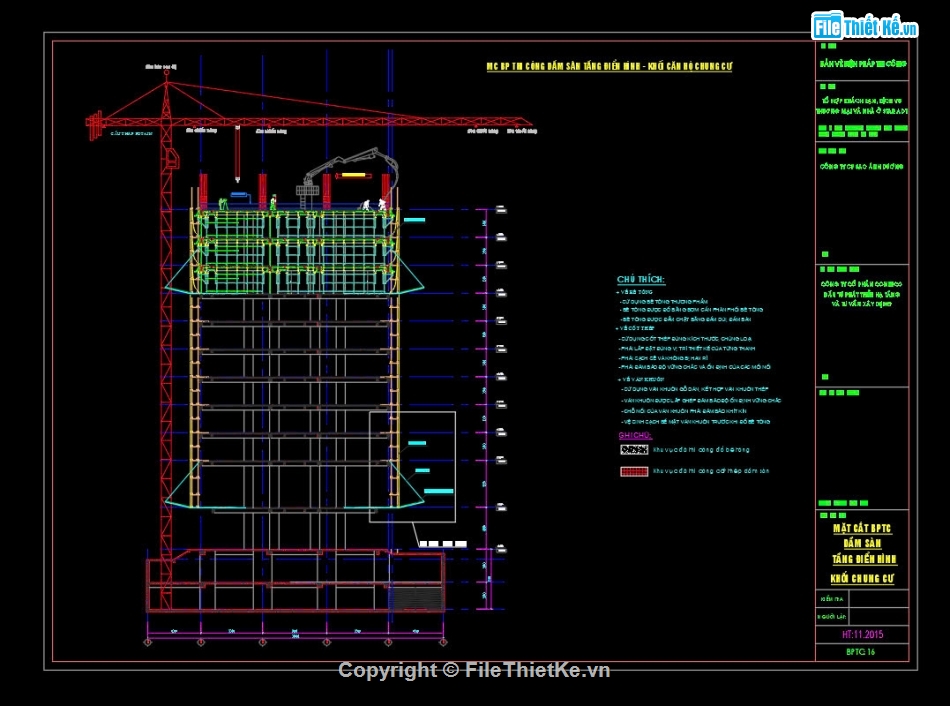Click the 'DẦM SÀN' title line
Viewport: 950px width, 706px height.
pos(862,543)
